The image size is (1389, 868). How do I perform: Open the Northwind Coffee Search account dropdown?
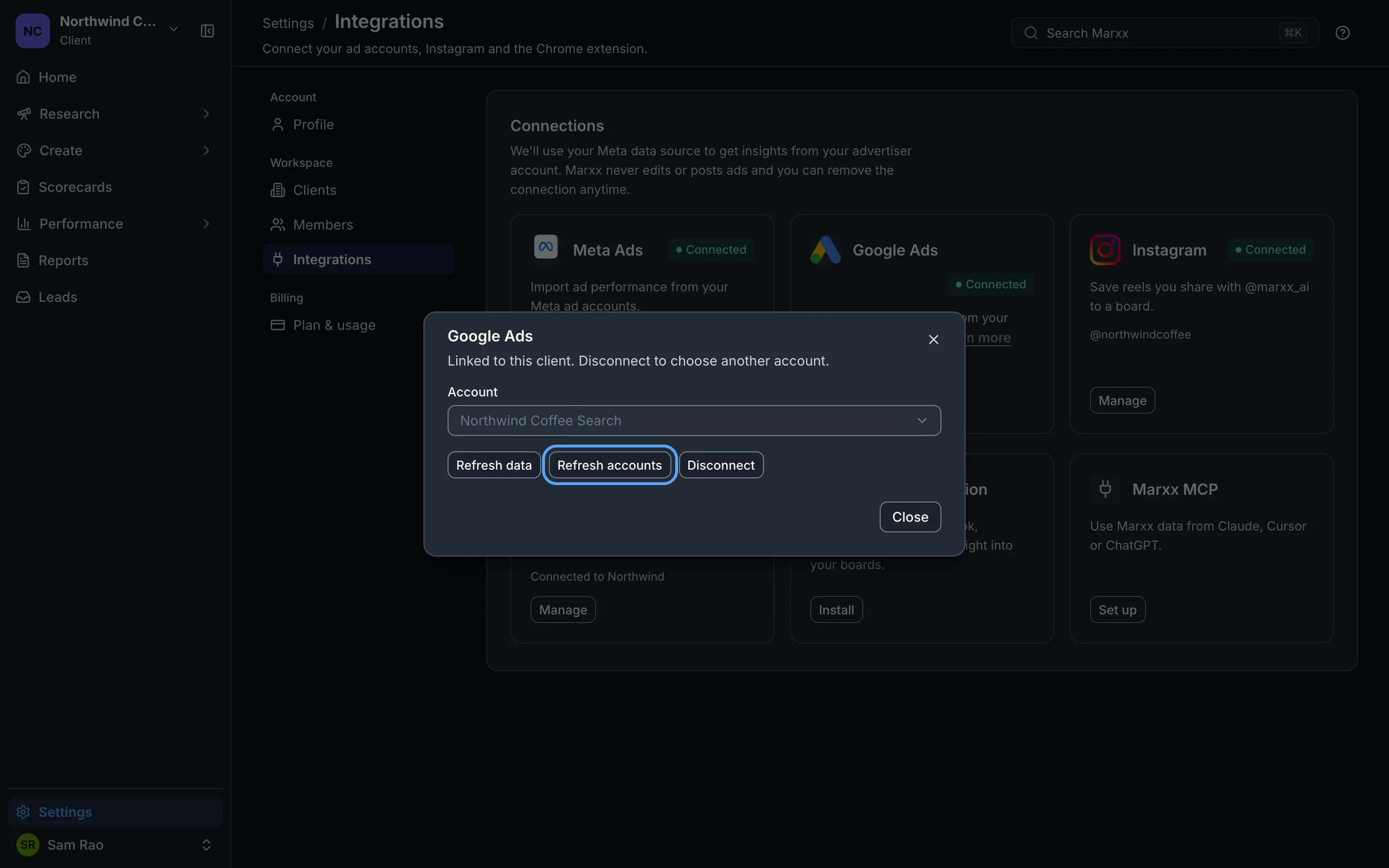pos(694,421)
